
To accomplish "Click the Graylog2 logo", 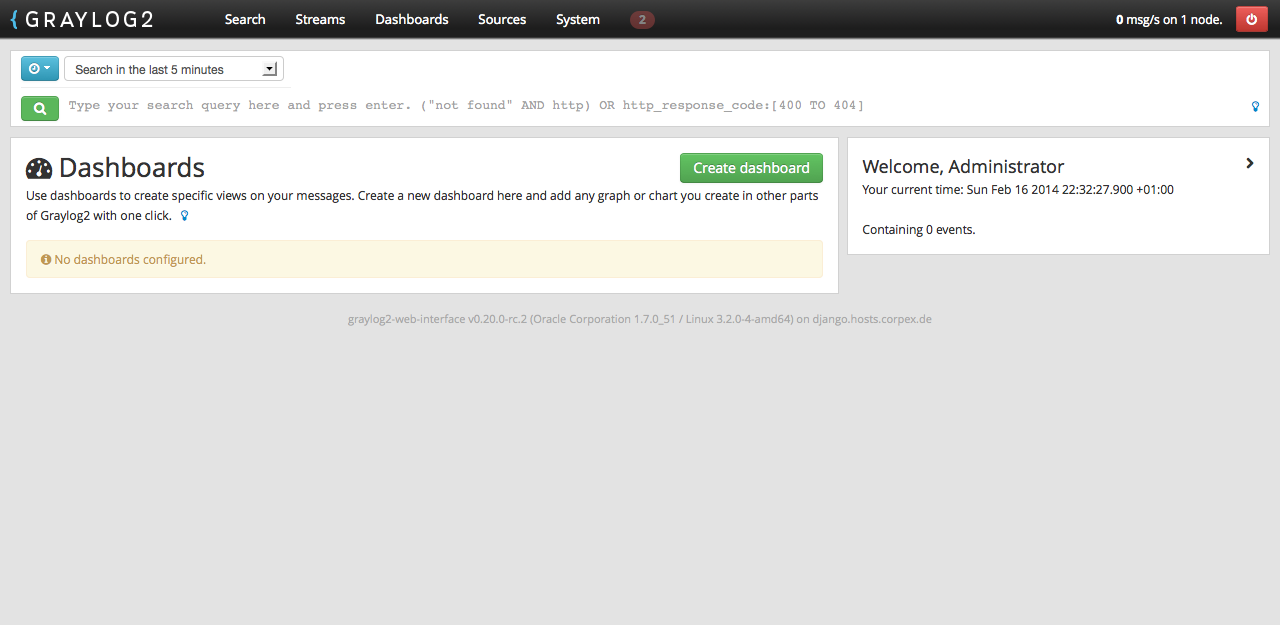I will point(82,19).
